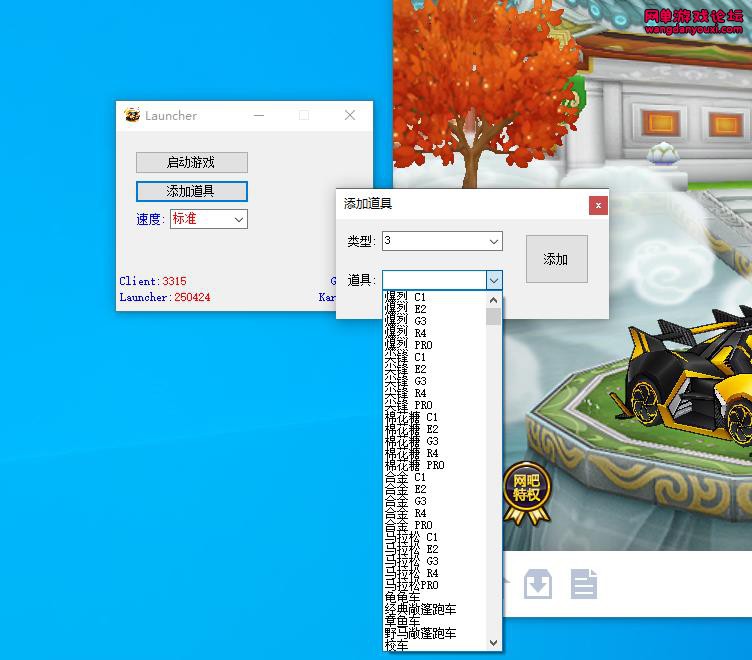752x660 pixels.
Task: Select 棉花糖 G3 from the list
Action: [435, 441]
